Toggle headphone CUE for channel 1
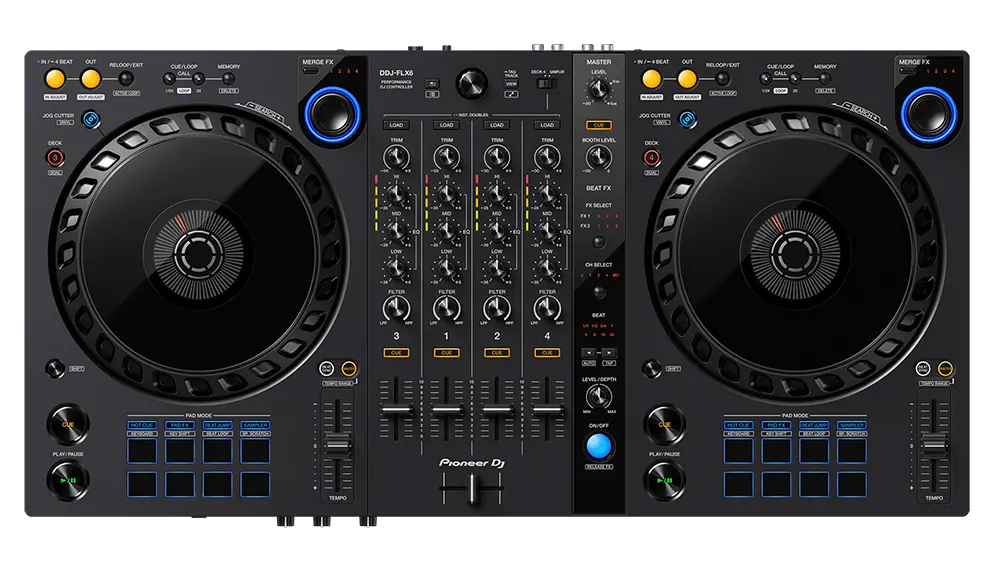The height and width of the screenshot is (569, 1000). point(446,352)
